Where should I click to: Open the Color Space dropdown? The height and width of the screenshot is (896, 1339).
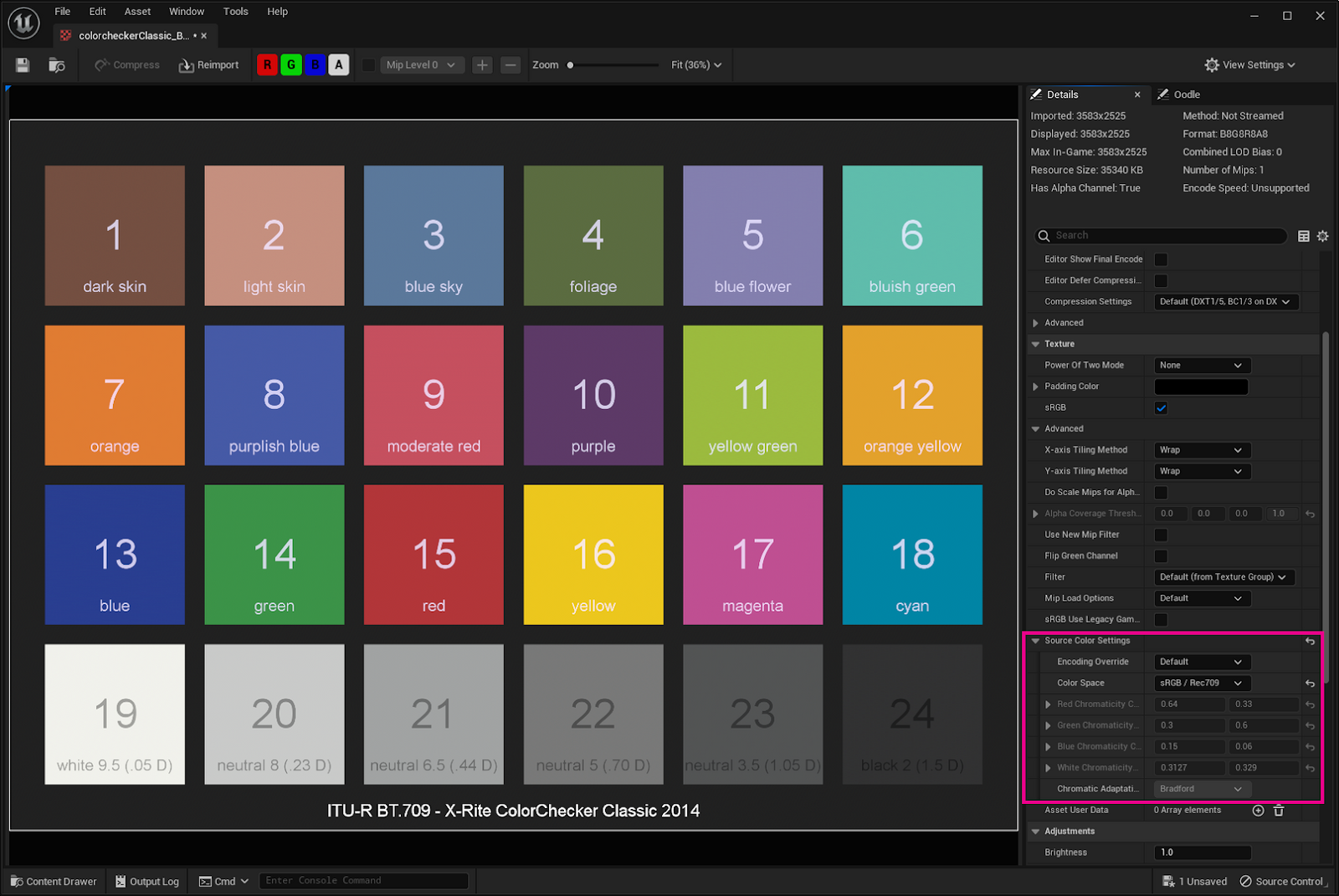[x=1201, y=684]
